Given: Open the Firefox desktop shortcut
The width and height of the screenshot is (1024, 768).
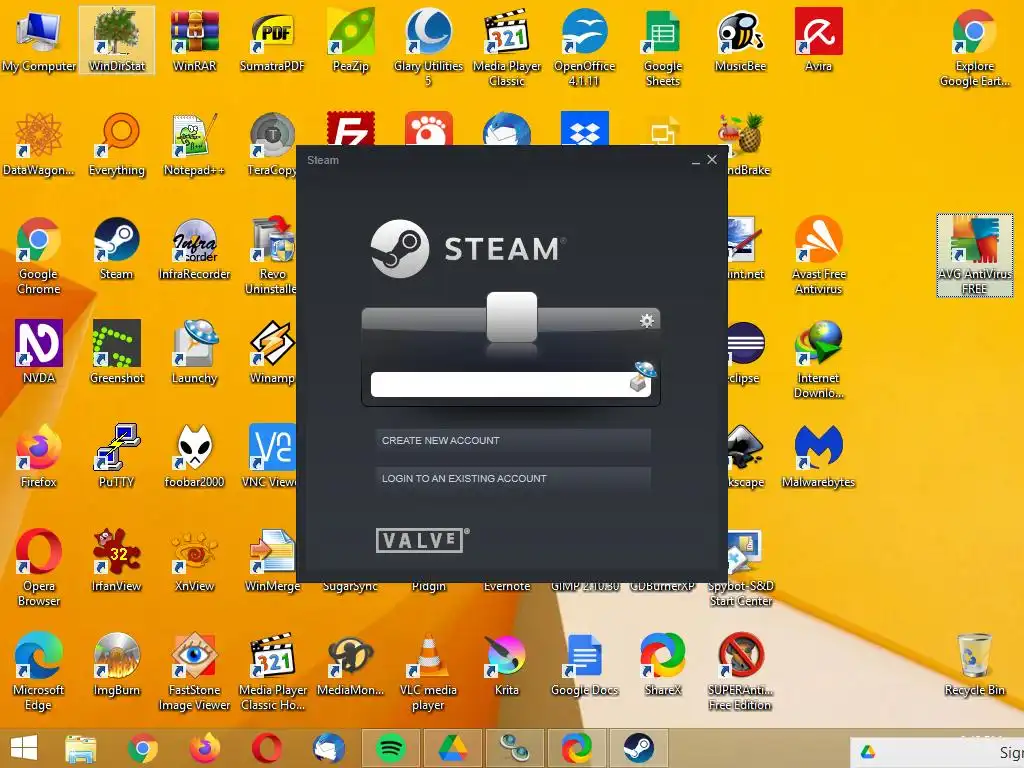Looking at the screenshot, I should (x=39, y=456).
